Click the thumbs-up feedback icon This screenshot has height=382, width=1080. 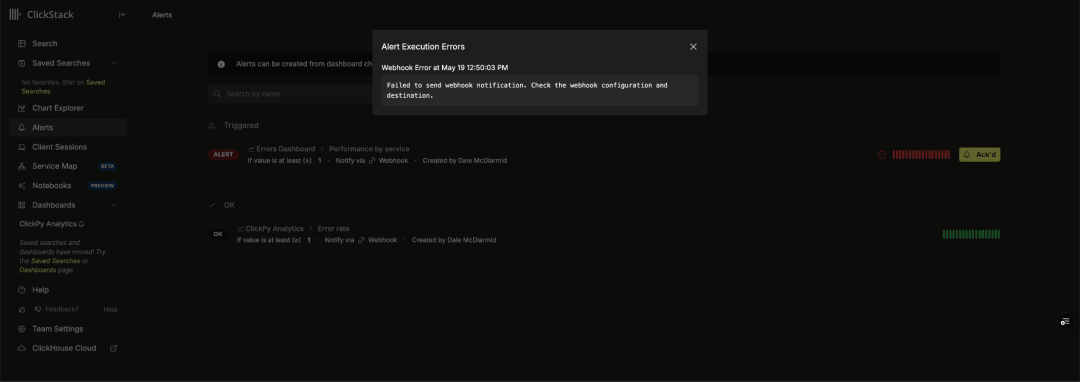point(22,310)
